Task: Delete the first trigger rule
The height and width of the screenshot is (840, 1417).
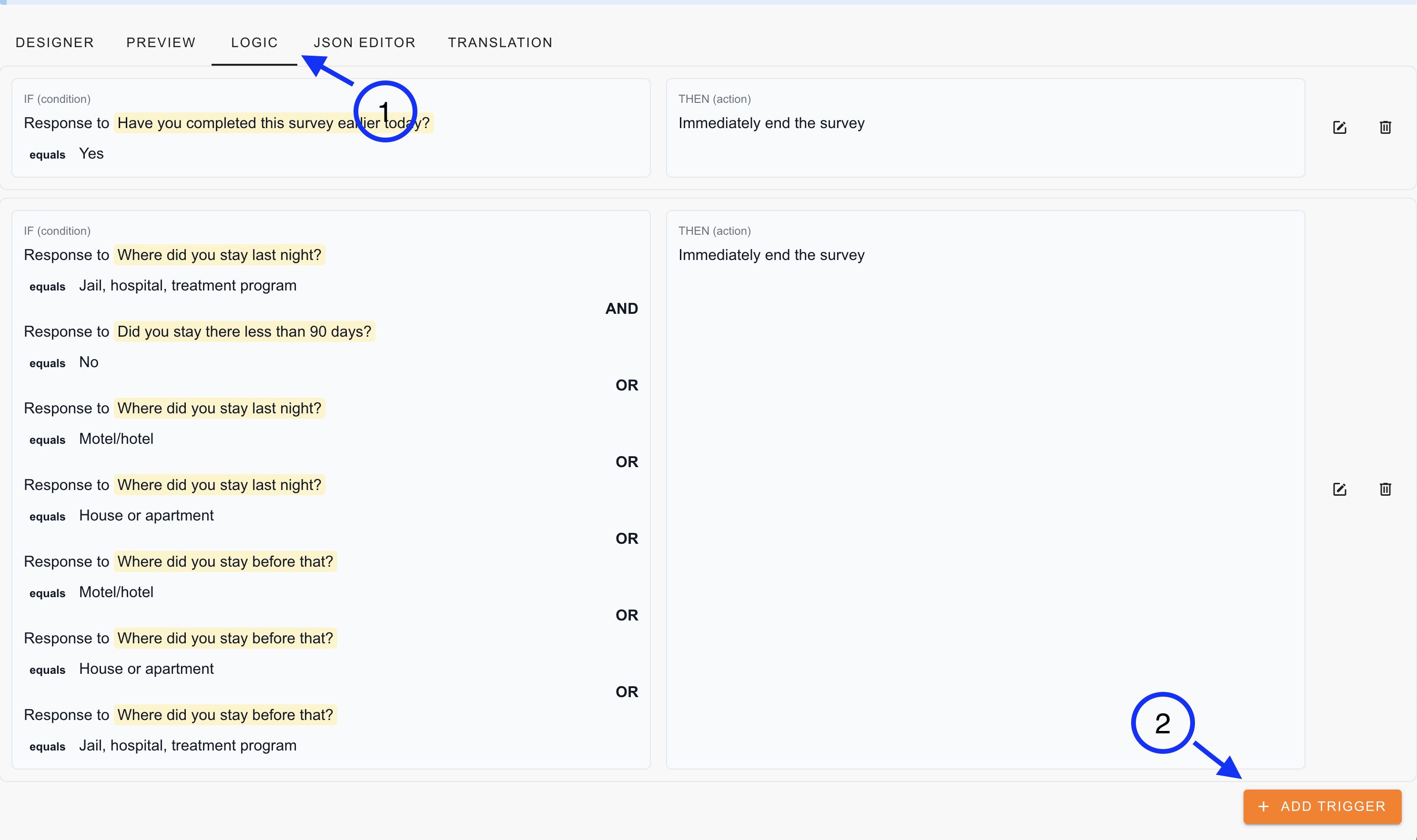Action: click(1385, 127)
